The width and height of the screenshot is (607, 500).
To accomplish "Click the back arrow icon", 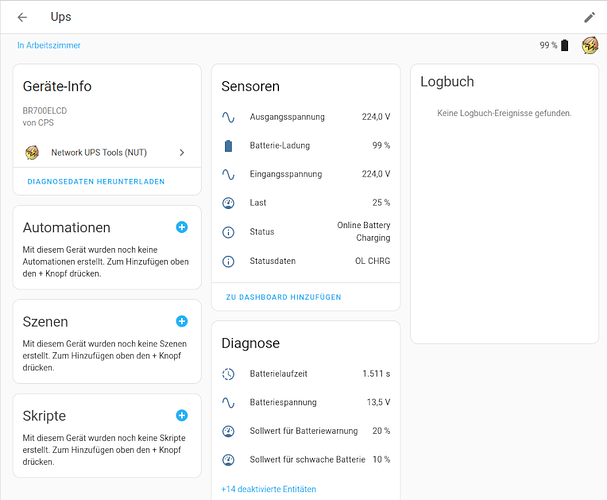I will pos(22,17).
